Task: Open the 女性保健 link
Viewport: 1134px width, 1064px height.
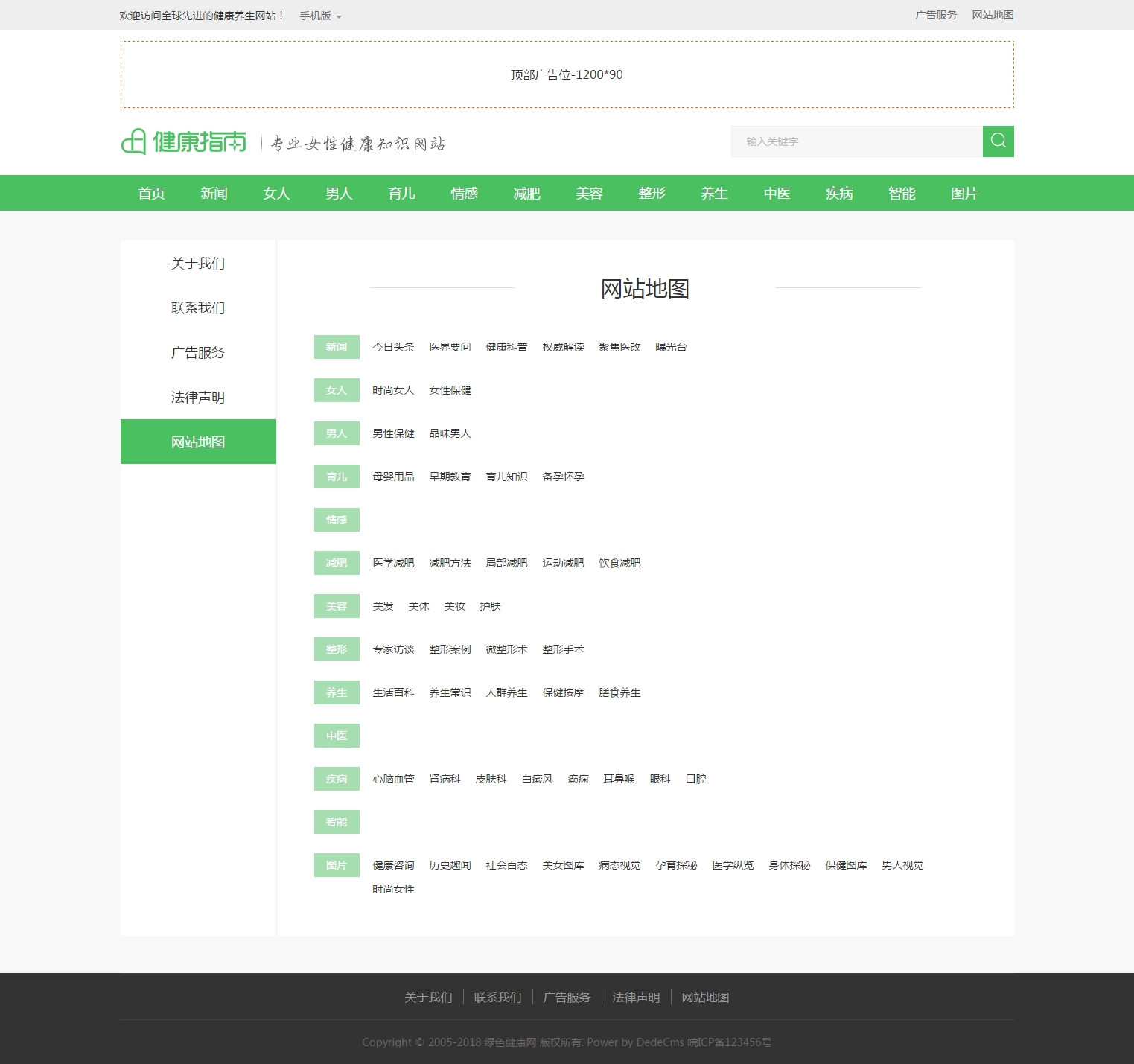Action: 450,390
